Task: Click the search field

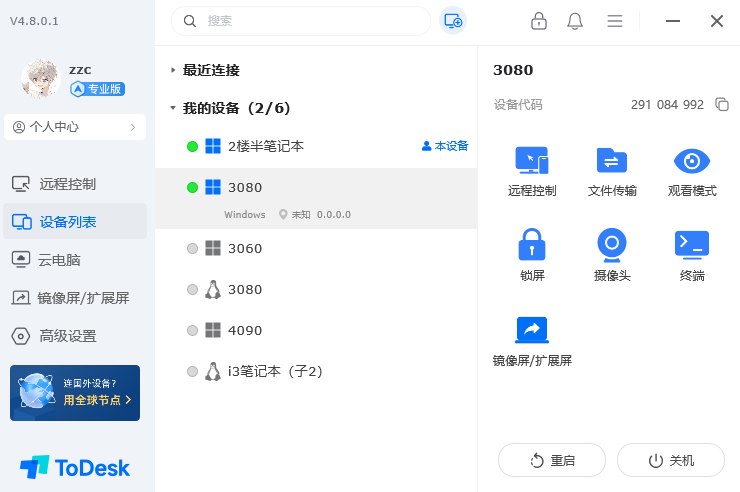Action: pos(301,21)
